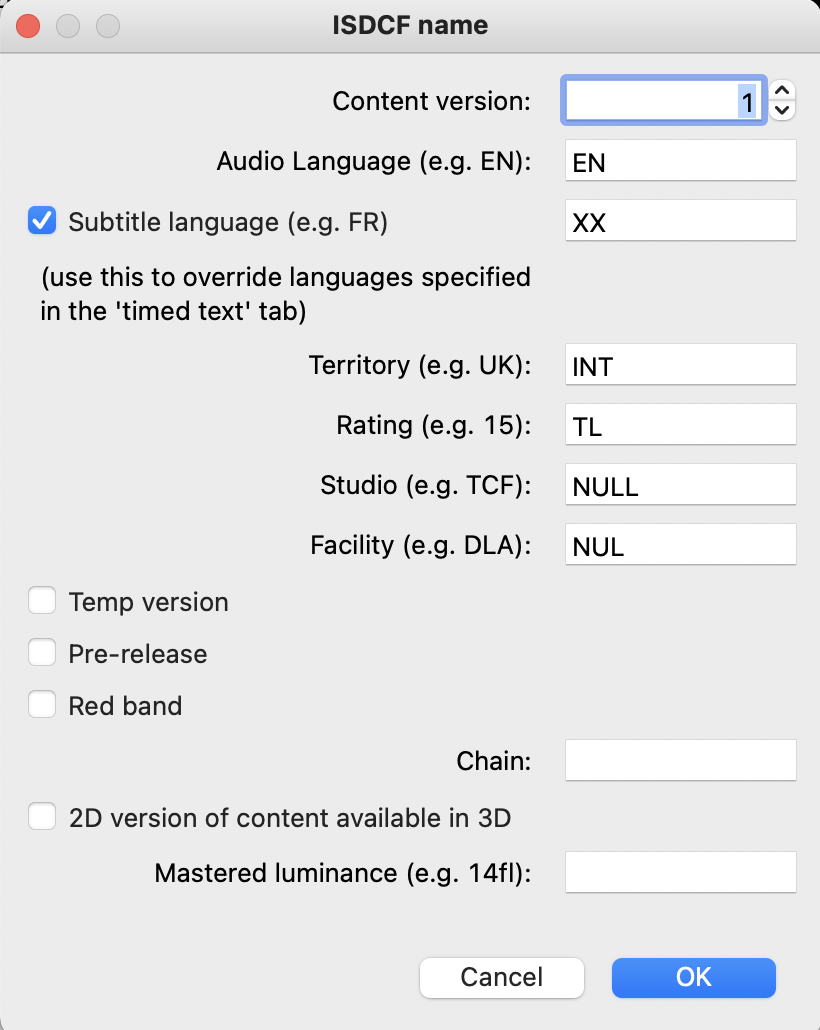Click the Mastered luminance field
Screen dimensions: 820x1030
coord(681,872)
